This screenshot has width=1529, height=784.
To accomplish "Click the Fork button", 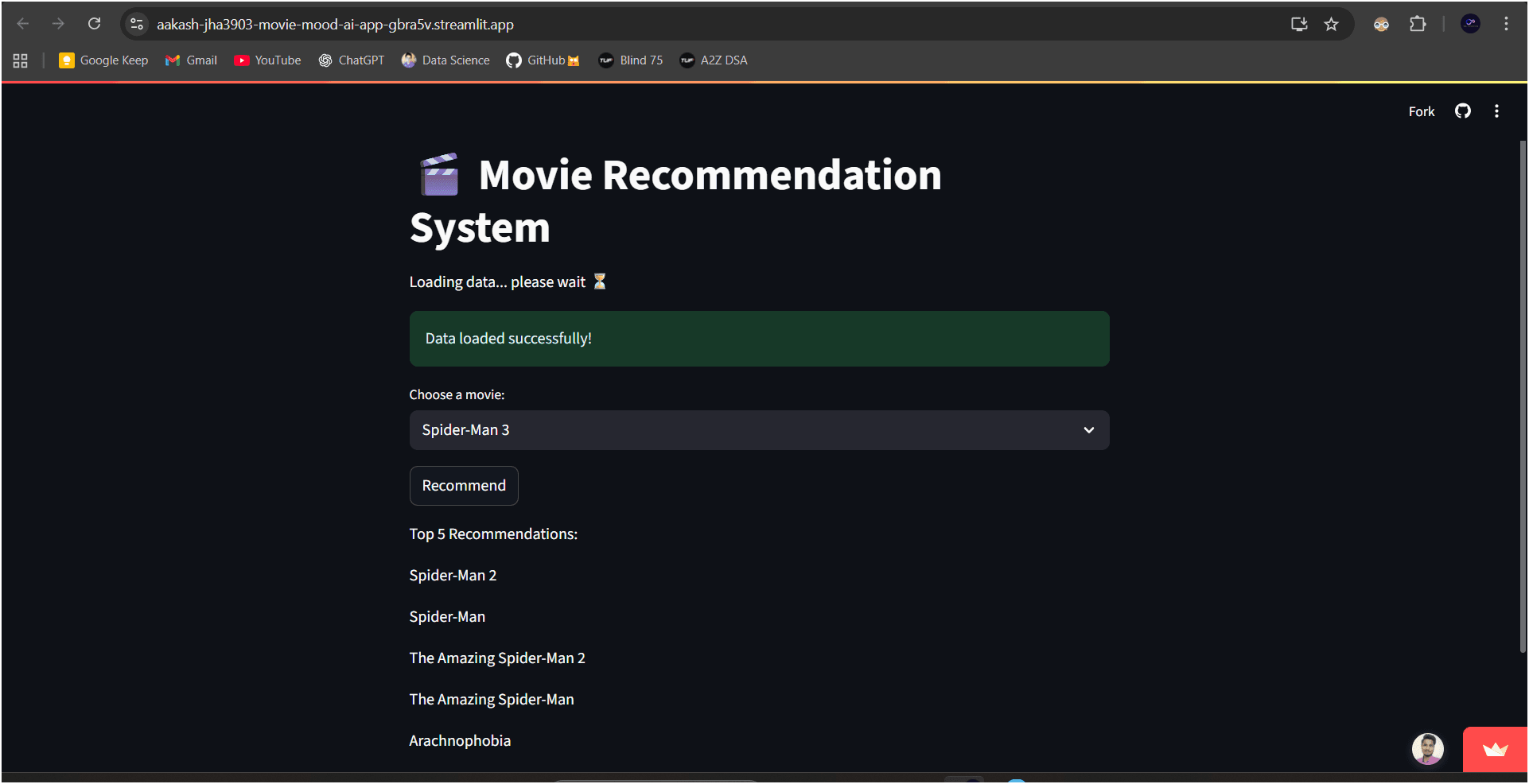I will click(x=1421, y=111).
